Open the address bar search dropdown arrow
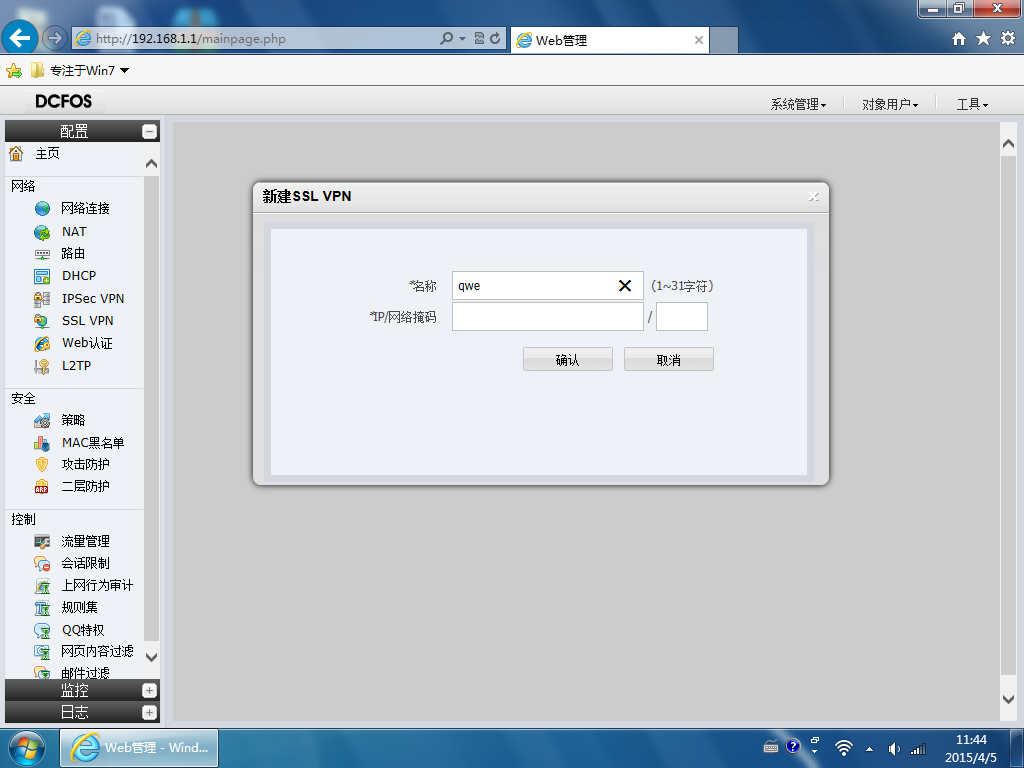 pyautogui.click(x=462, y=39)
